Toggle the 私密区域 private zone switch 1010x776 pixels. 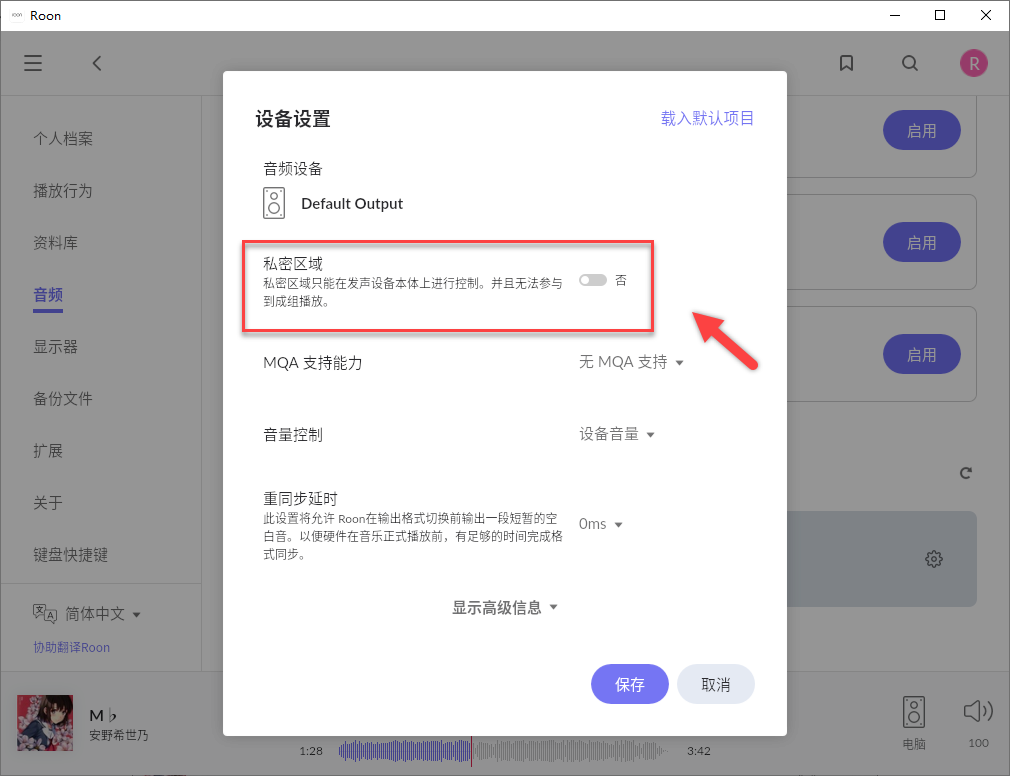pos(593,280)
